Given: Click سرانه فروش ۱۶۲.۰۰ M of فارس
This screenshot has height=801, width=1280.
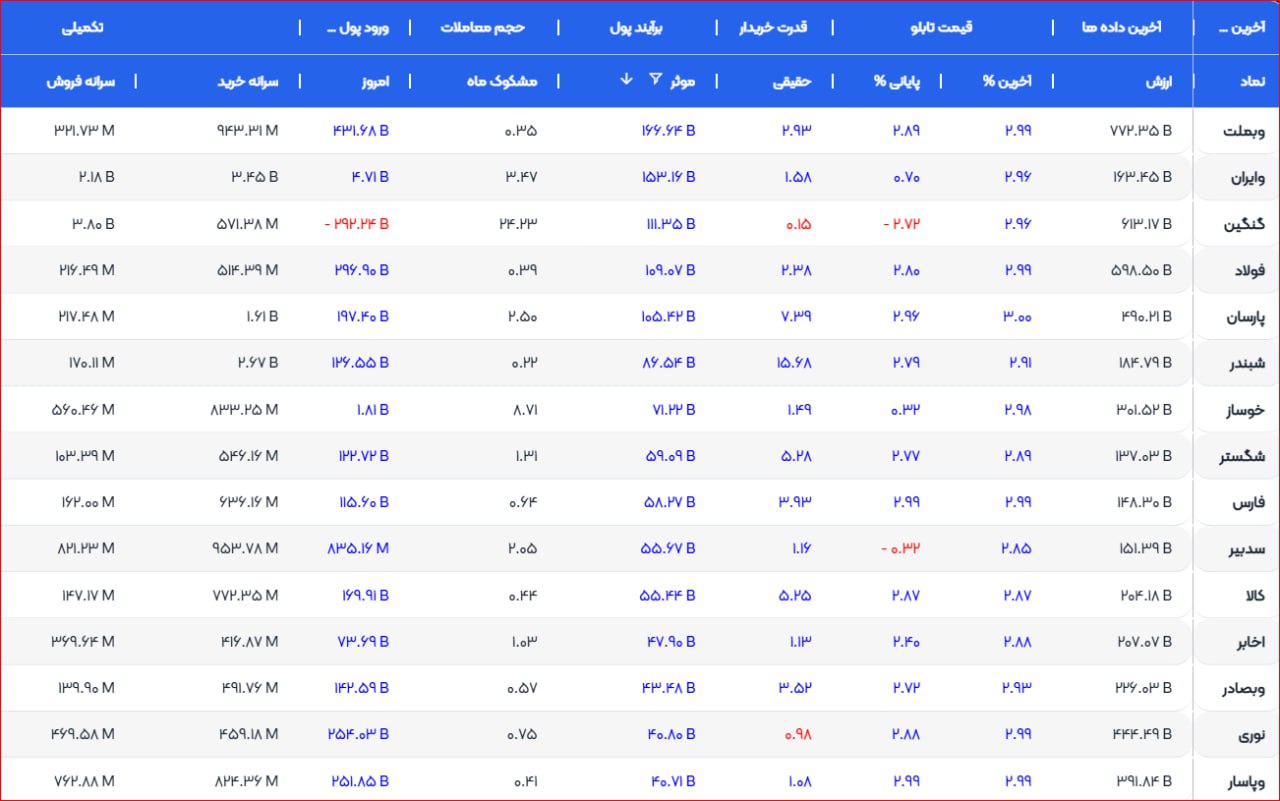Looking at the screenshot, I should pyautogui.click(x=86, y=502).
